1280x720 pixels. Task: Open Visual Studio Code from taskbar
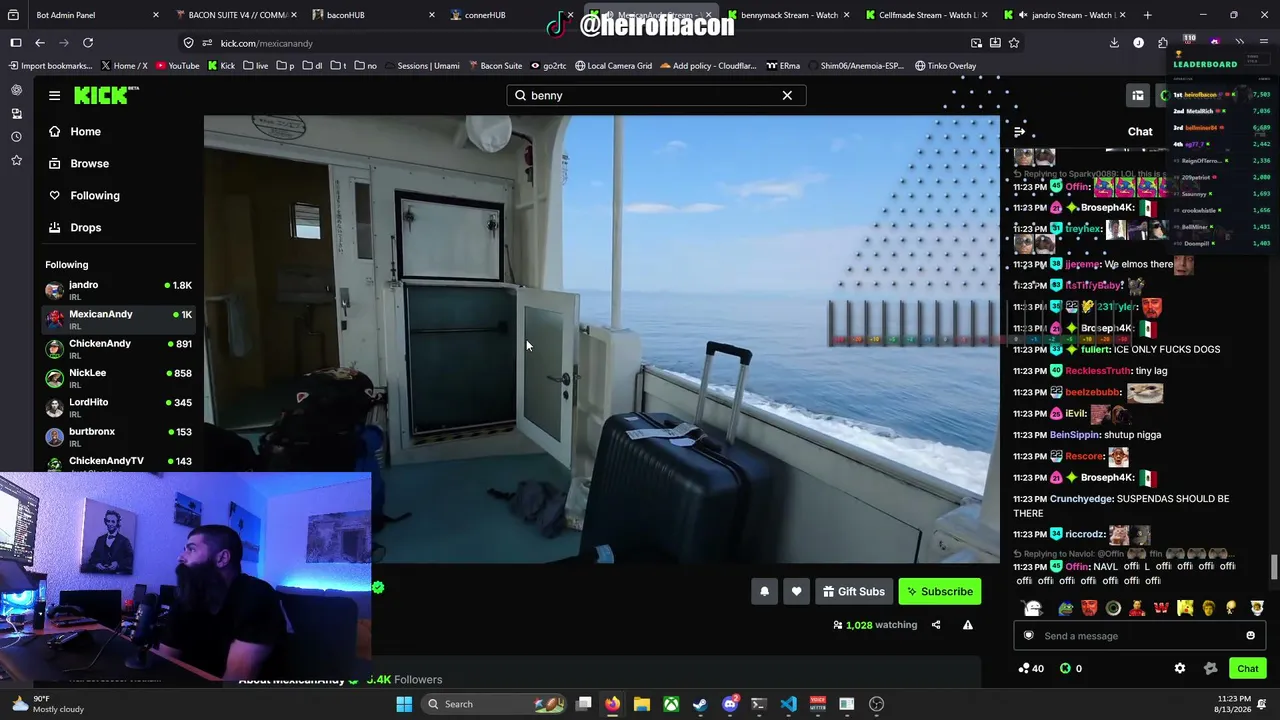pyautogui.click(x=788, y=704)
